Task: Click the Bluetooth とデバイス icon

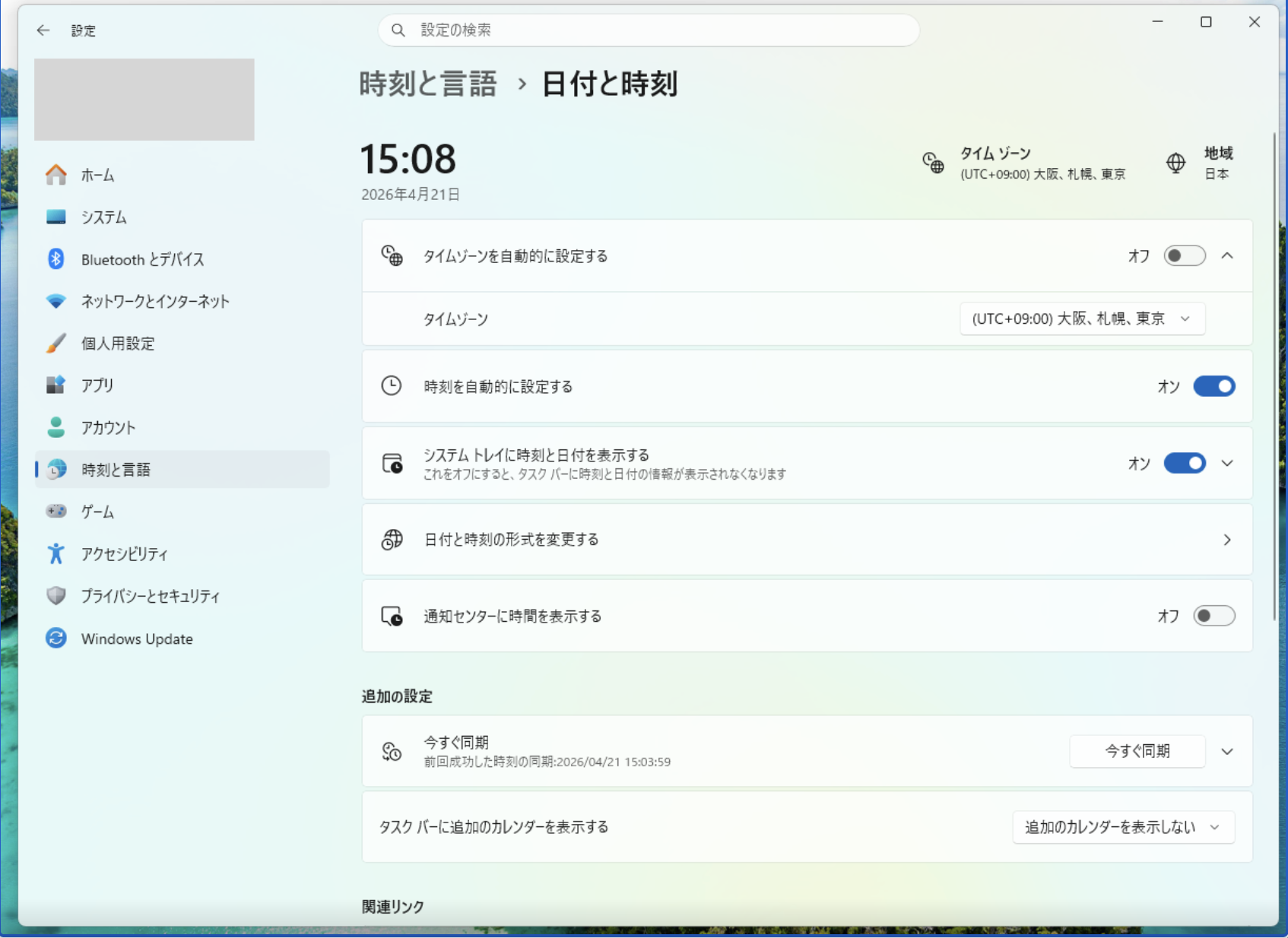Action: pos(56,259)
